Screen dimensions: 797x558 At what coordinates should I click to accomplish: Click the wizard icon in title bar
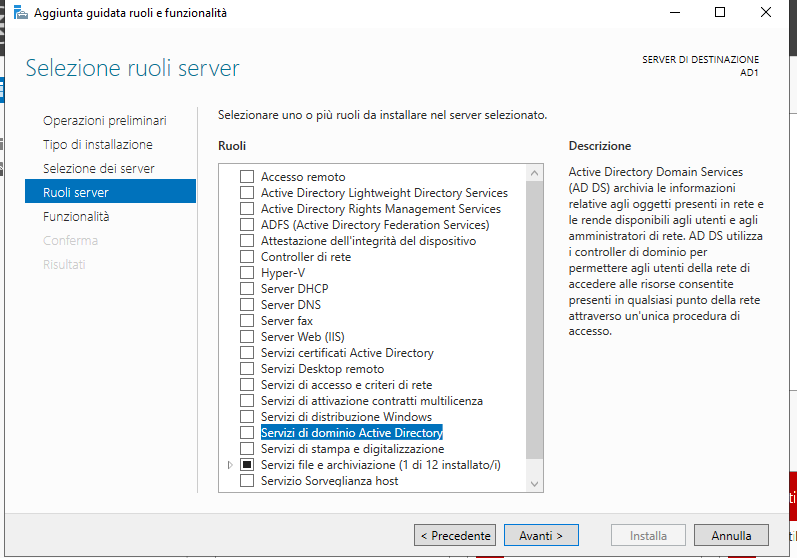pos(20,12)
